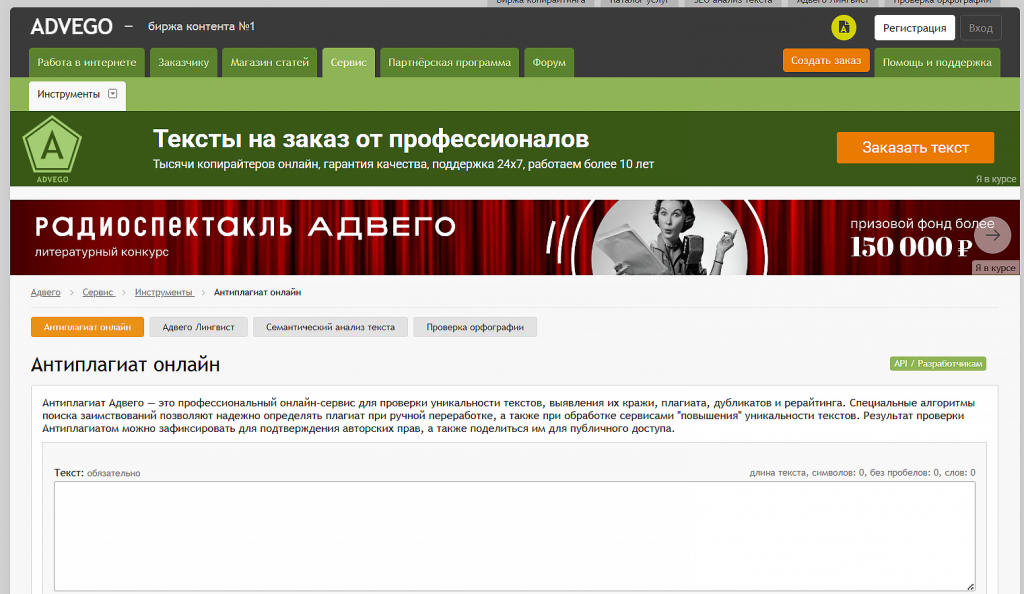Click the Вход button
Screen dimensions: 1024x594
980,28
